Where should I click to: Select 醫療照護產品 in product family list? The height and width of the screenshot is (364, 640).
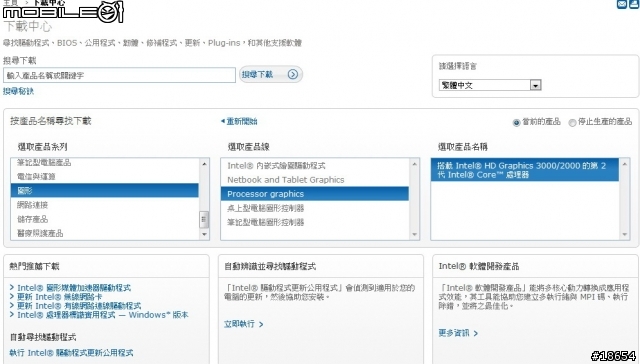pos(104,233)
